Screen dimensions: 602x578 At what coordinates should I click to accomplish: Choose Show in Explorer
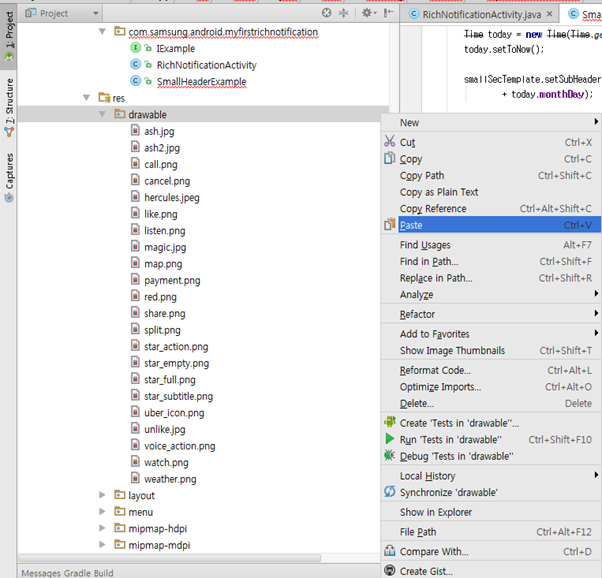436,512
